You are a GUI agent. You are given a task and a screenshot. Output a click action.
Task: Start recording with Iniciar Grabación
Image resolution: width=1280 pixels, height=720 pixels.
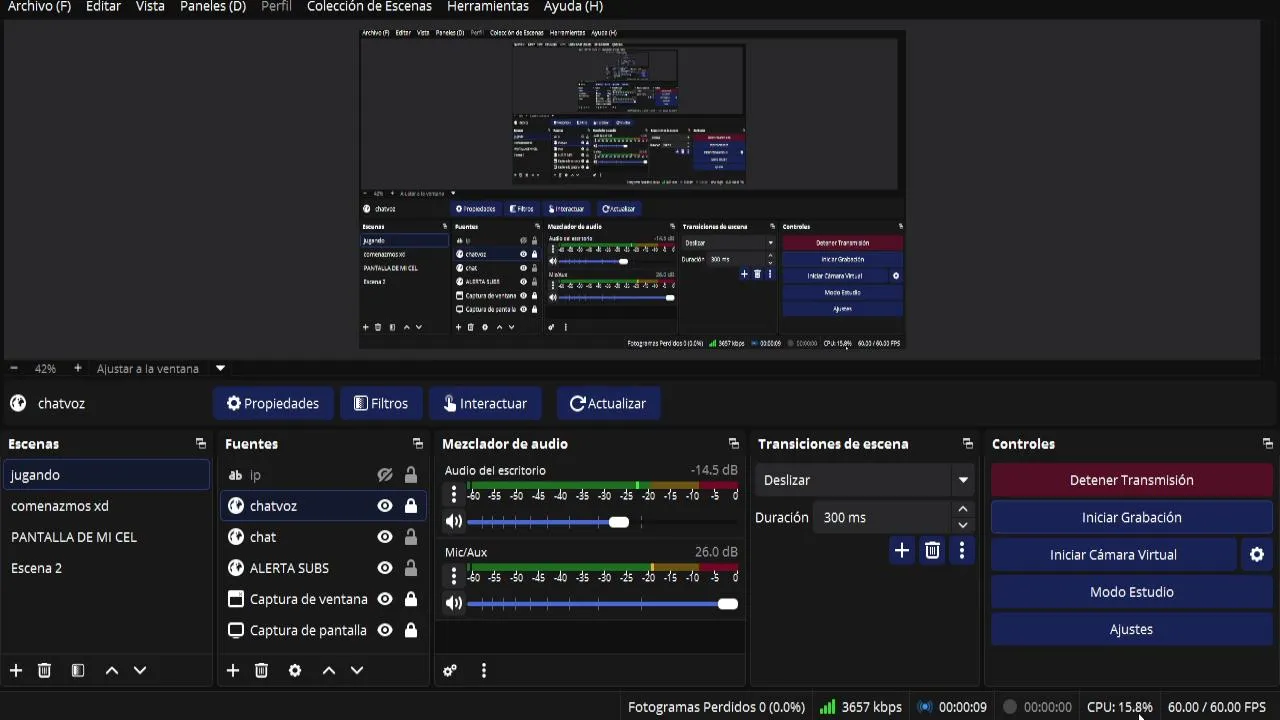coord(1132,517)
